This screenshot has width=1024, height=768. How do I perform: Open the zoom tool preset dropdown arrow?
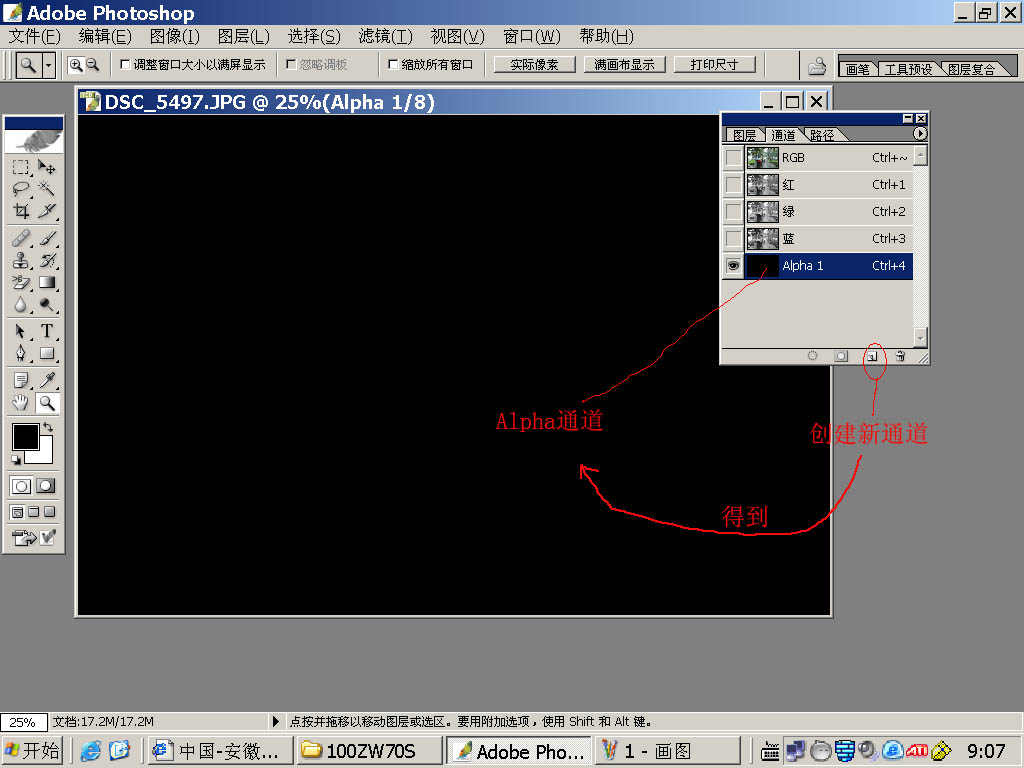(x=48, y=65)
